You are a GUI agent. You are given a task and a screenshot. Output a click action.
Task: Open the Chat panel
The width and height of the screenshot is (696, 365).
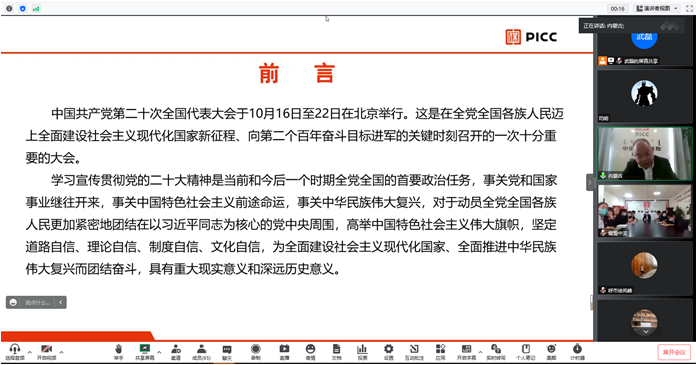[x=227, y=352]
